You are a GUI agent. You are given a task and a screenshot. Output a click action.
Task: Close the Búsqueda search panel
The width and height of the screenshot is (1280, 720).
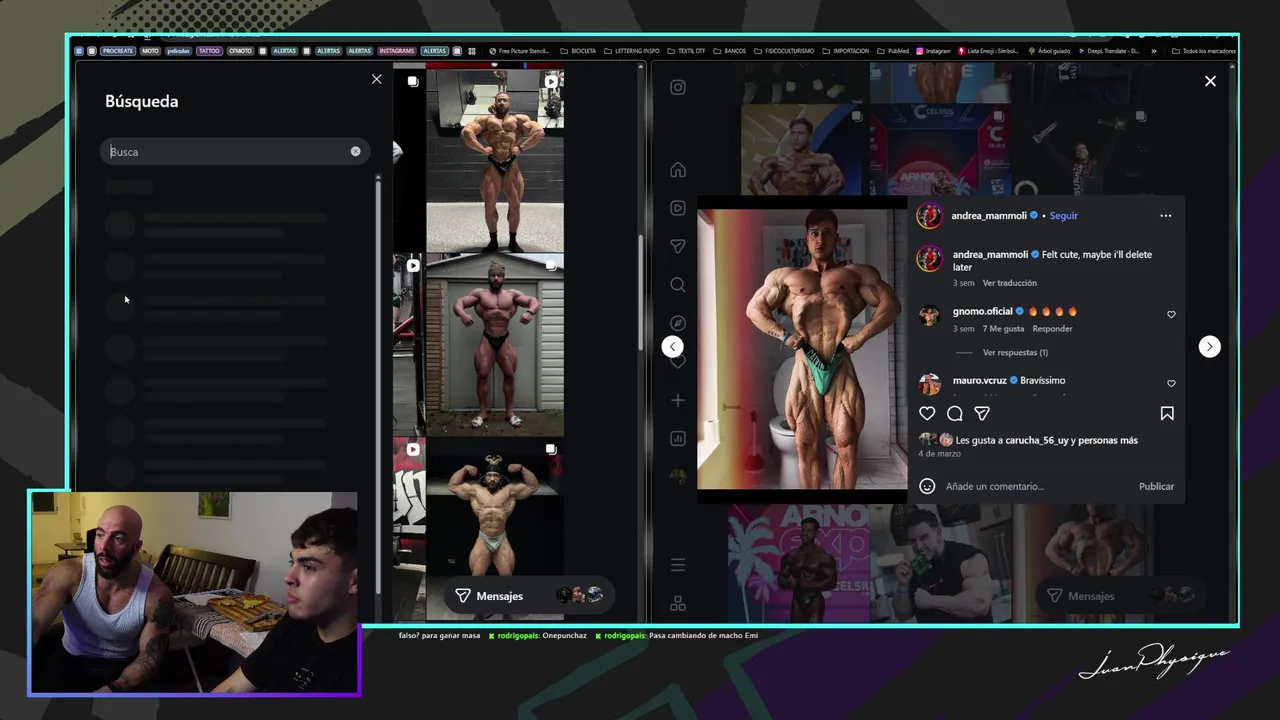(x=376, y=79)
